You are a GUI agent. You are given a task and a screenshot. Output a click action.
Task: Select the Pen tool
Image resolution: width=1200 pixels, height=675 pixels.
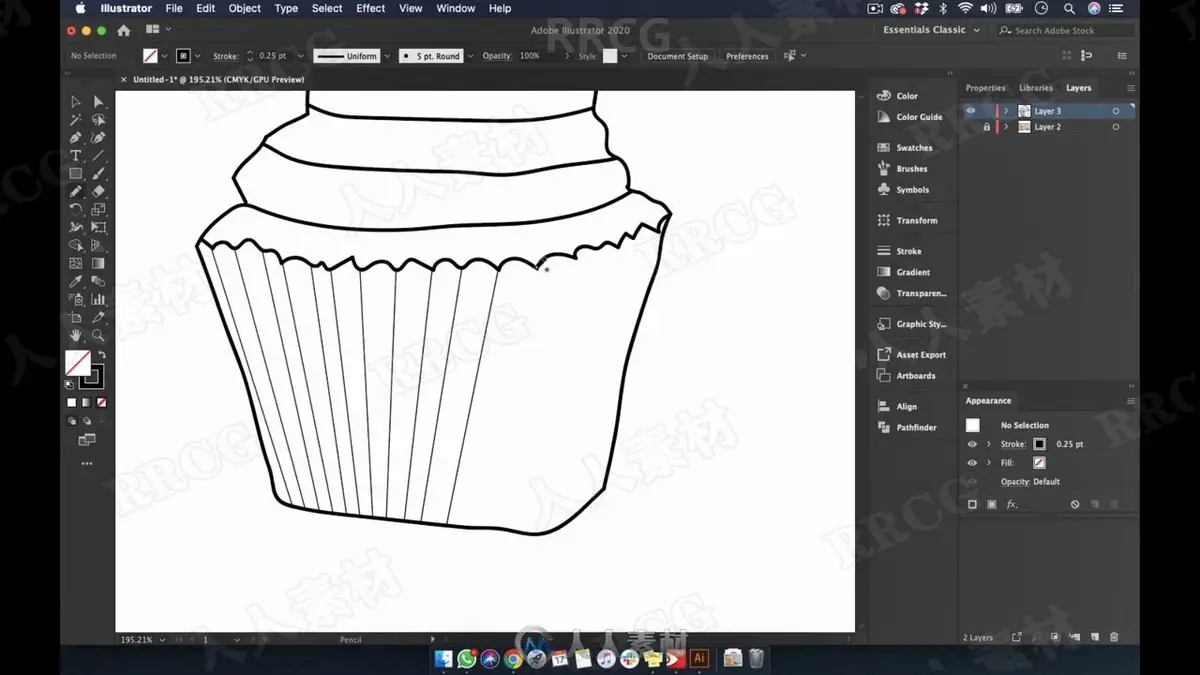pyautogui.click(x=75, y=137)
